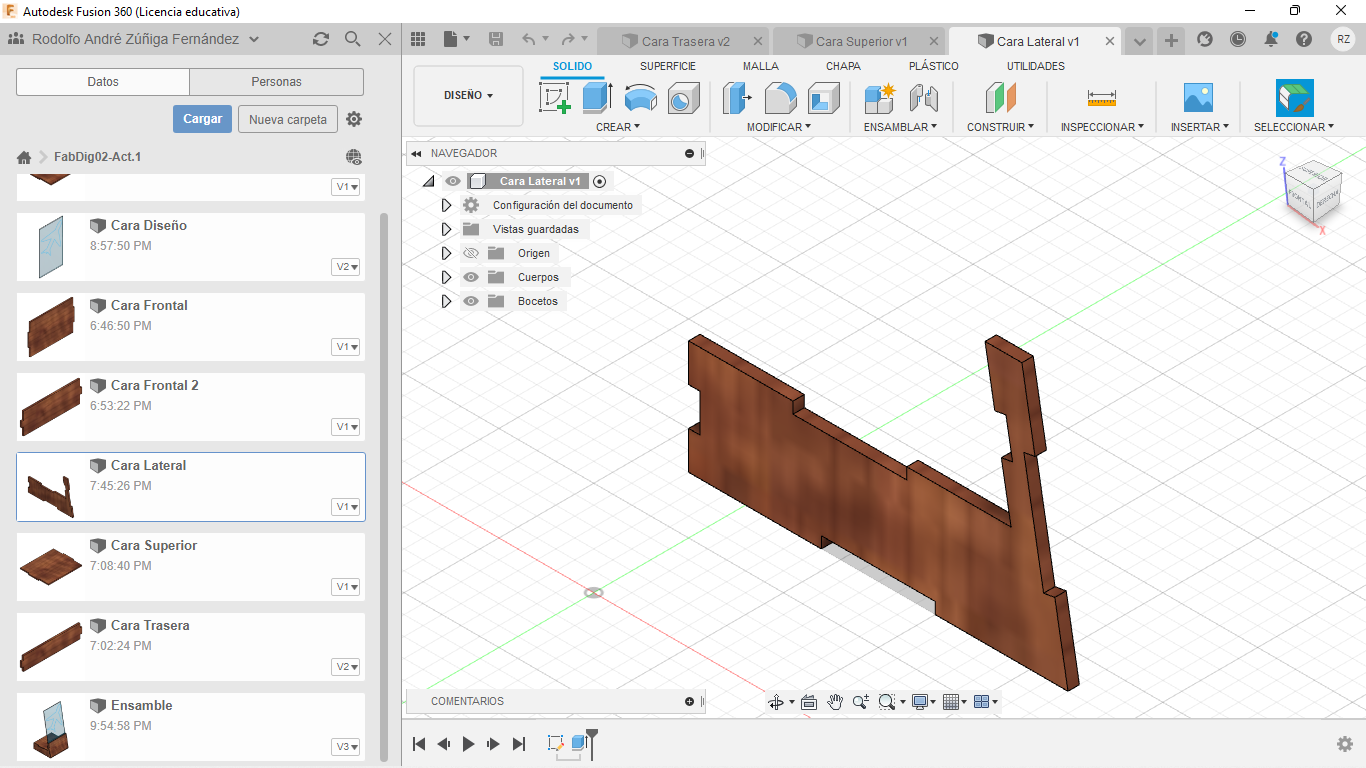Open the Cara Frontal 2 thumbnail
Viewport: 1366px width, 768px height.
coord(50,406)
